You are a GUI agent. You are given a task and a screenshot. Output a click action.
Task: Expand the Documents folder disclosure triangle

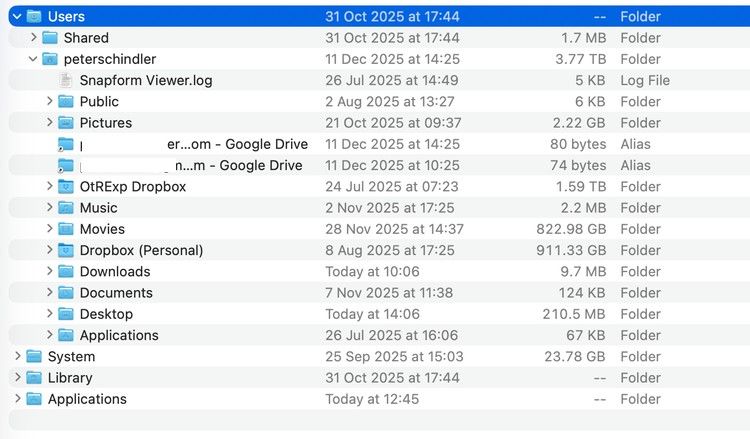pos(50,293)
